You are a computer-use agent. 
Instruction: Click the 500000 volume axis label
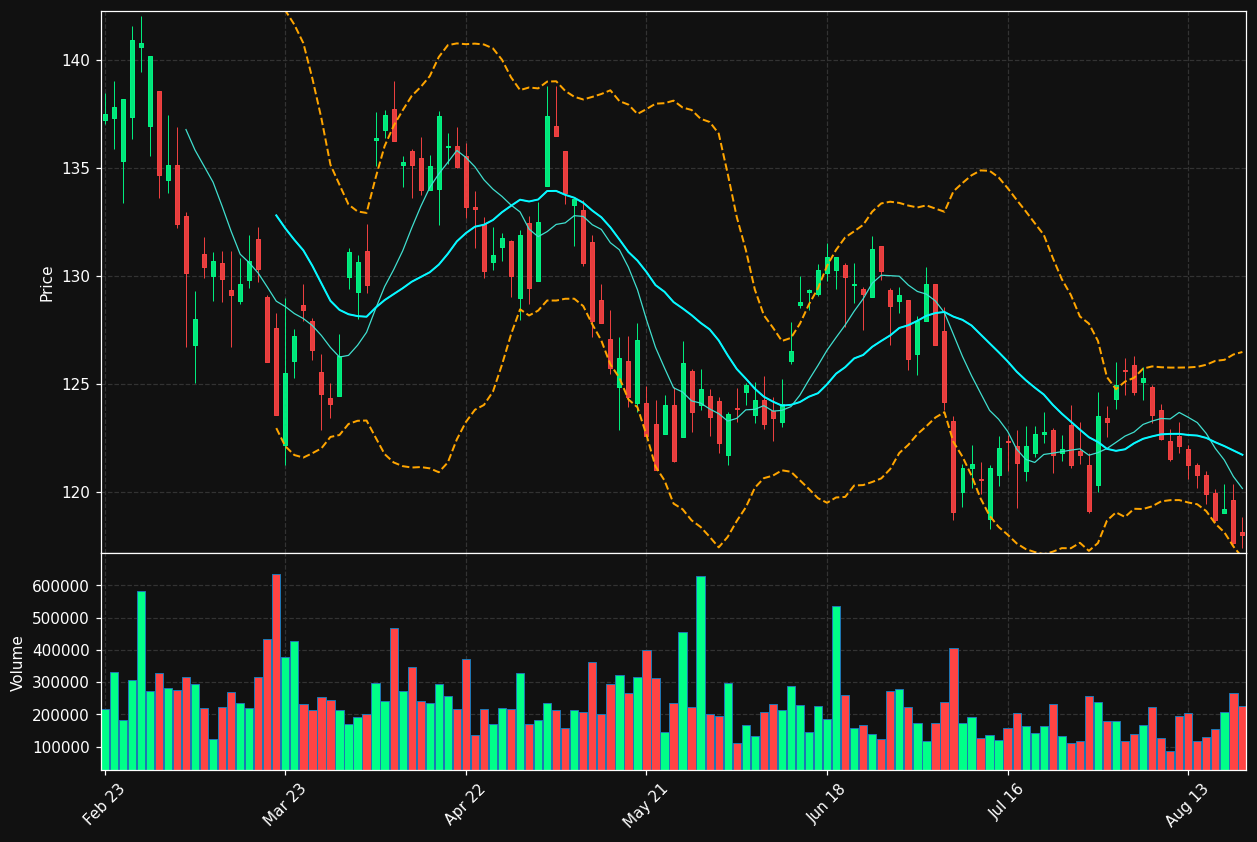point(61,618)
